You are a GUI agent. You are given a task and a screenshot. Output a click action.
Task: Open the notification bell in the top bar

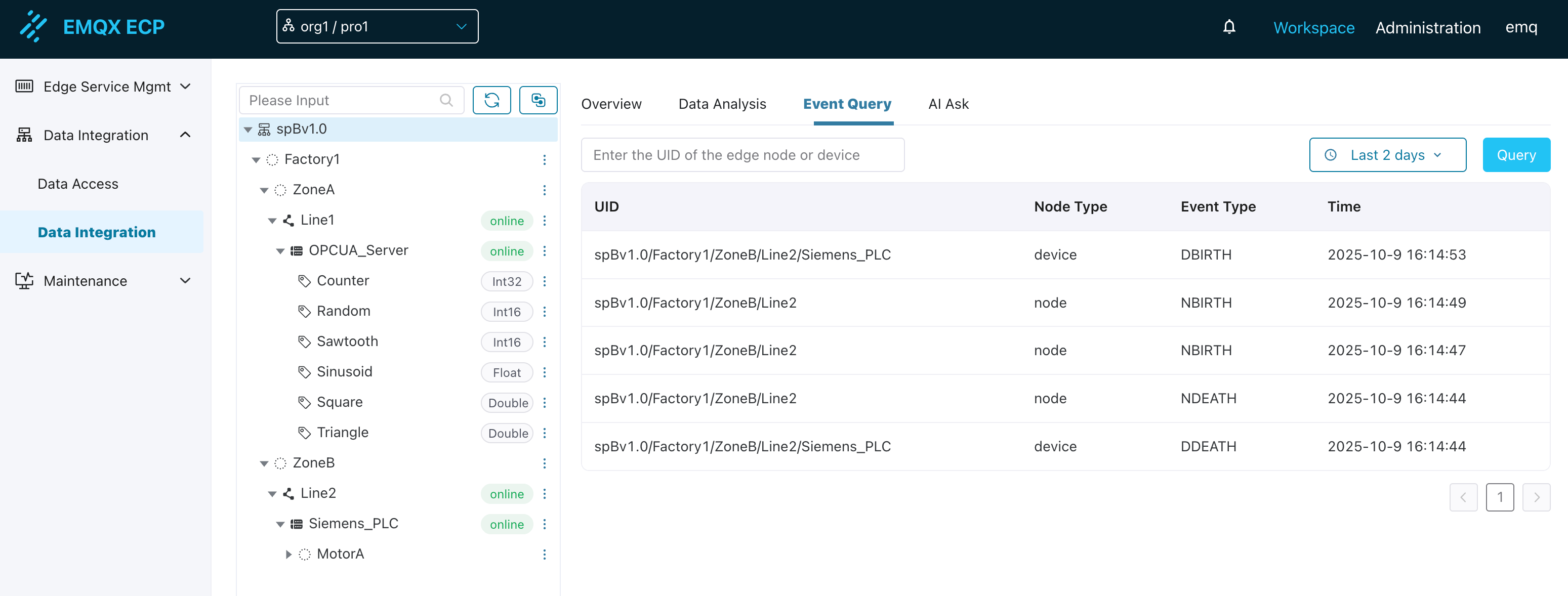coord(1229,27)
